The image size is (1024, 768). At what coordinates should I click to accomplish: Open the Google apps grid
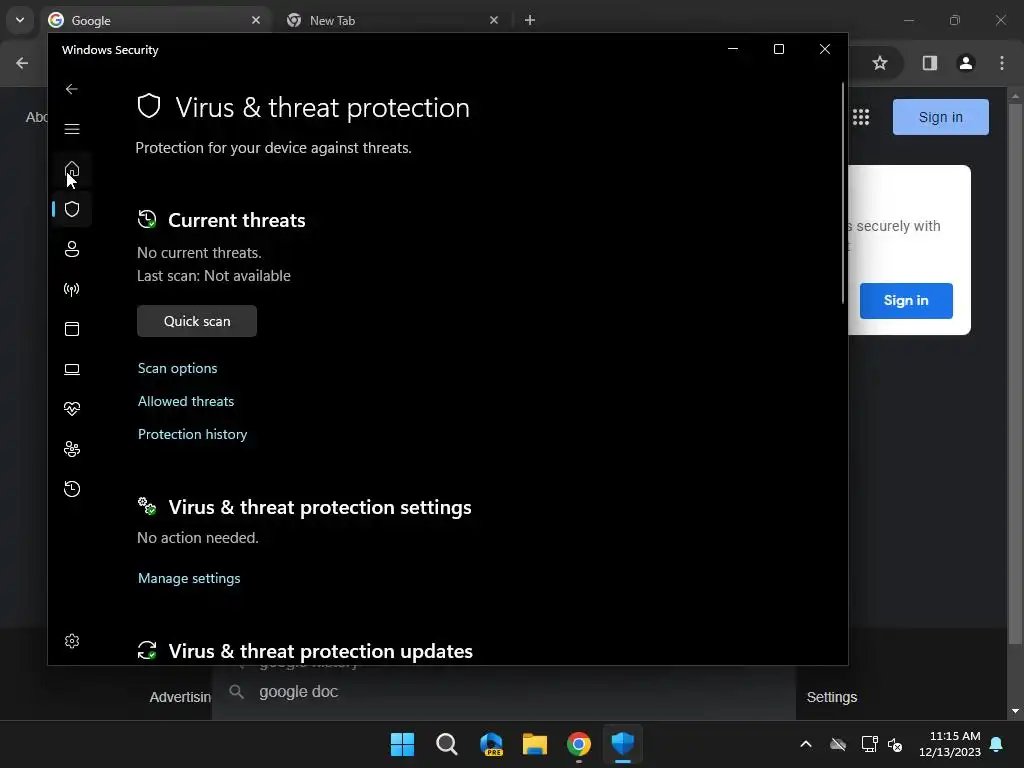click(x=861, y=117)
